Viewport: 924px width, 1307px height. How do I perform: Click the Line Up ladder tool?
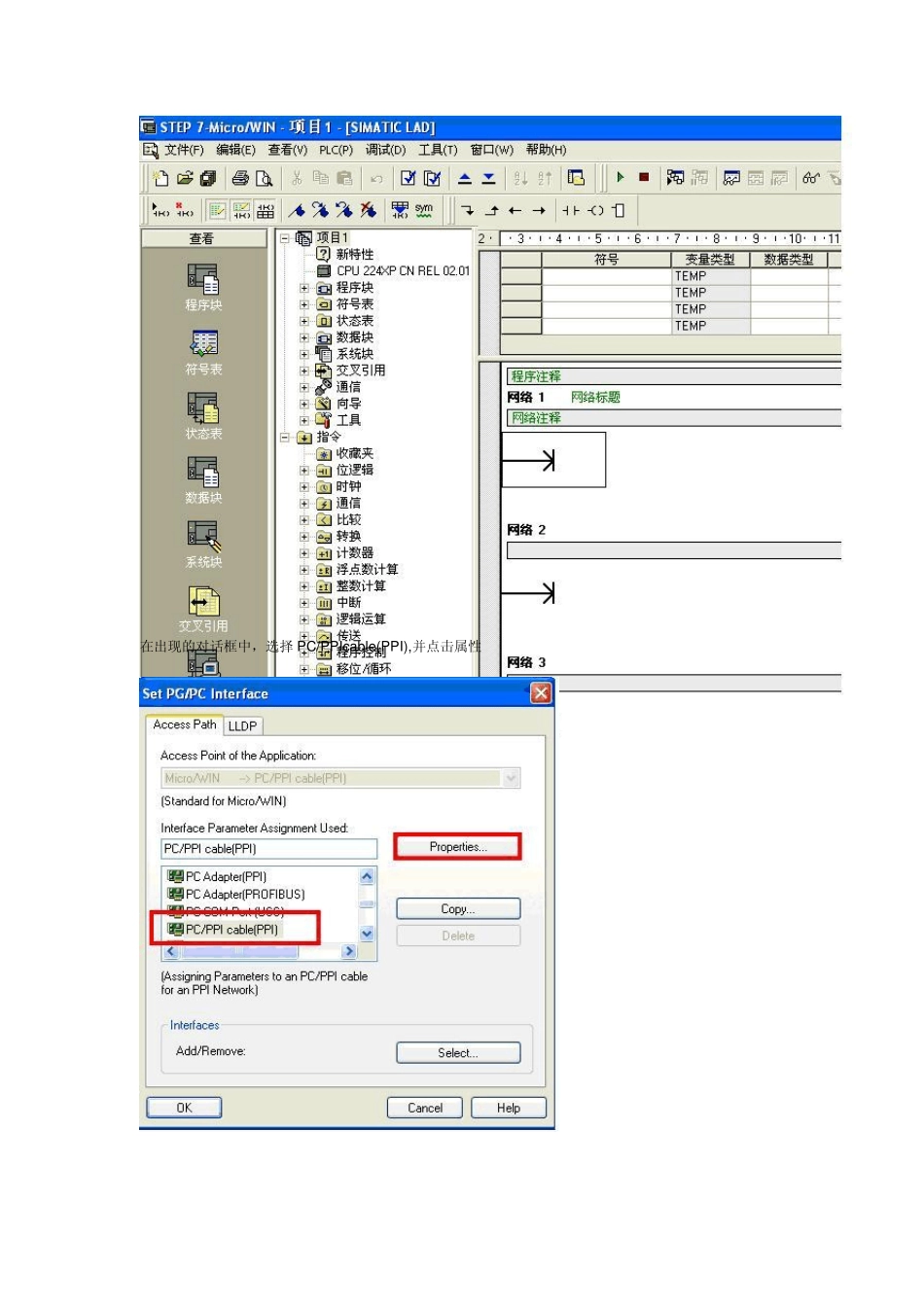(x=492, y=210)
